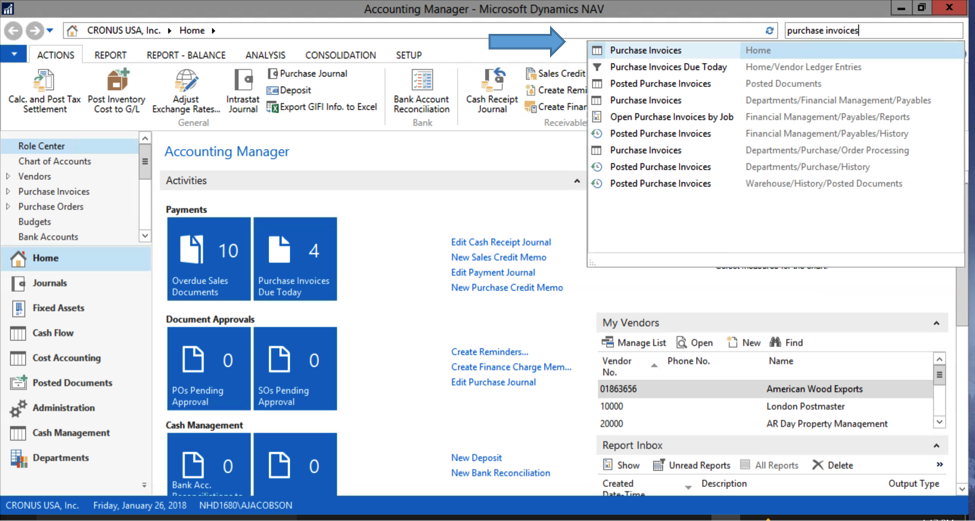Open Bank Account Reconciliation
This screenshot has height=521, width=975.
422,91
